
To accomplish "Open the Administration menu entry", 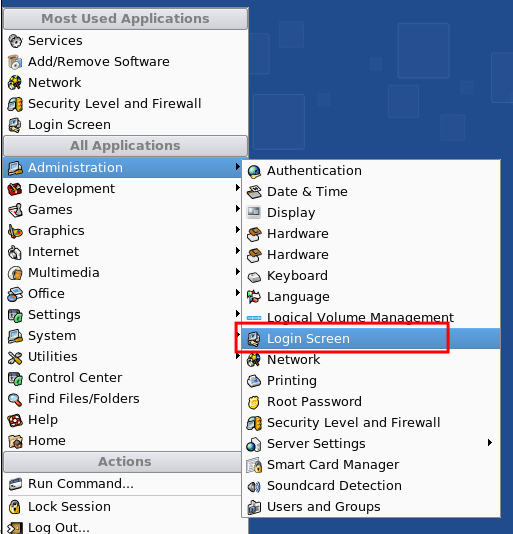I will pos(123,168).
